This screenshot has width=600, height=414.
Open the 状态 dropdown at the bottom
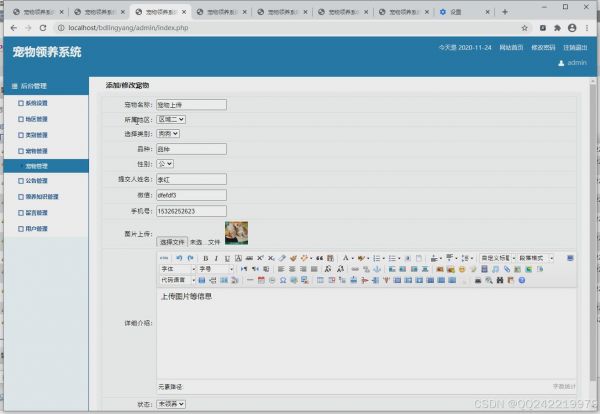click(171, 404)
